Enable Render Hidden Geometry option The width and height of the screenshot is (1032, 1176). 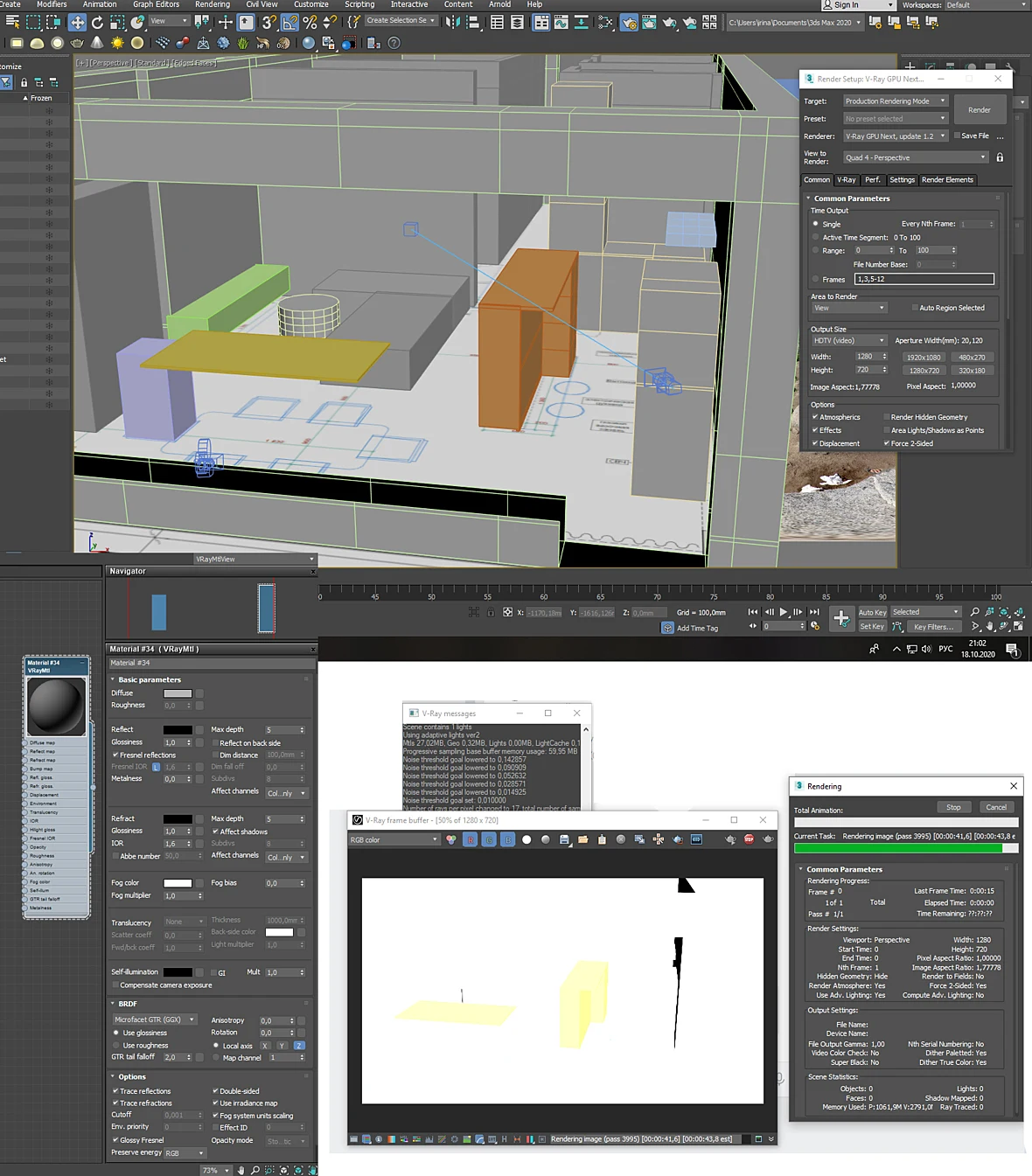coord(887,417)
